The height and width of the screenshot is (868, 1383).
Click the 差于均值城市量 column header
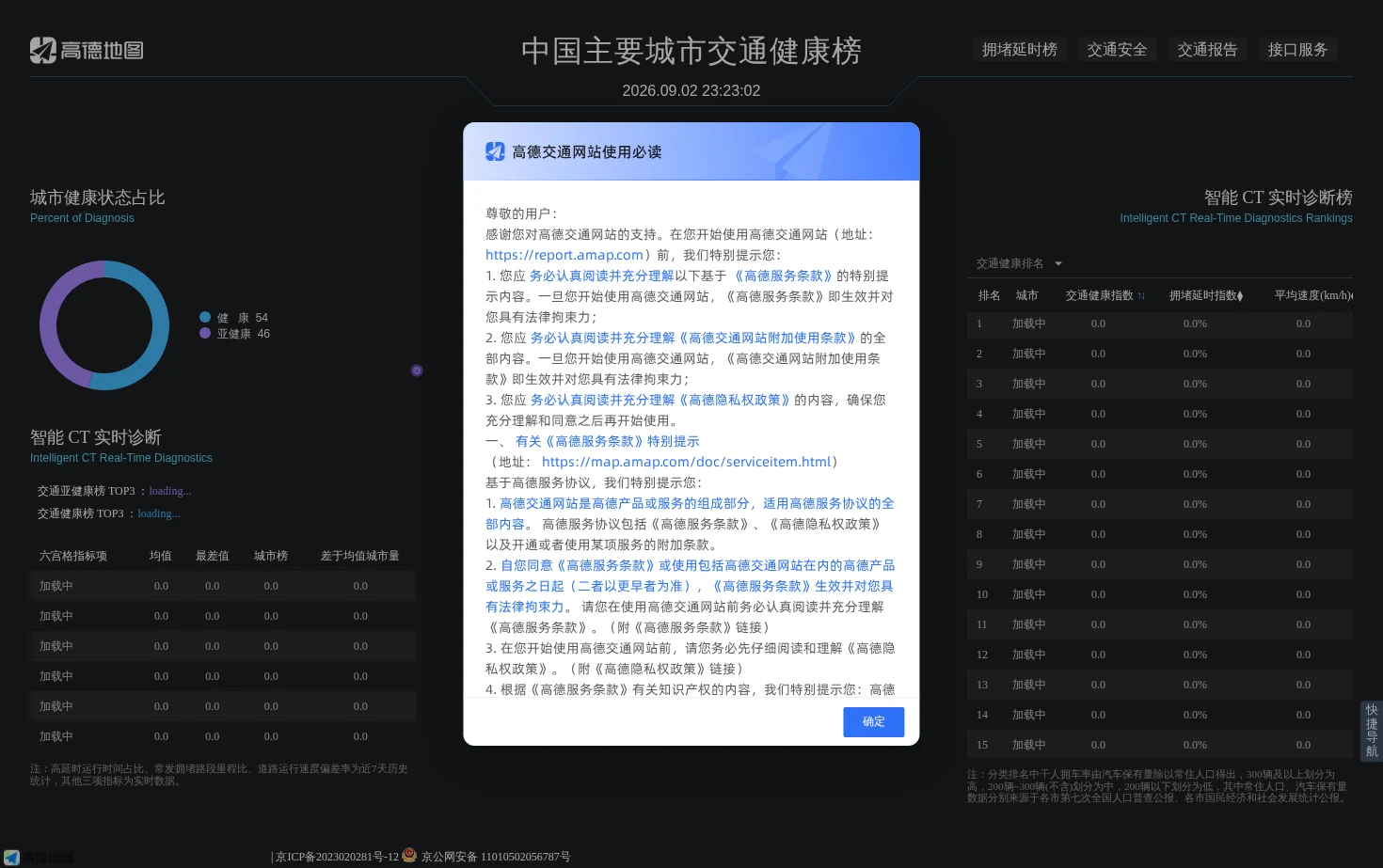tap(360, 556)
